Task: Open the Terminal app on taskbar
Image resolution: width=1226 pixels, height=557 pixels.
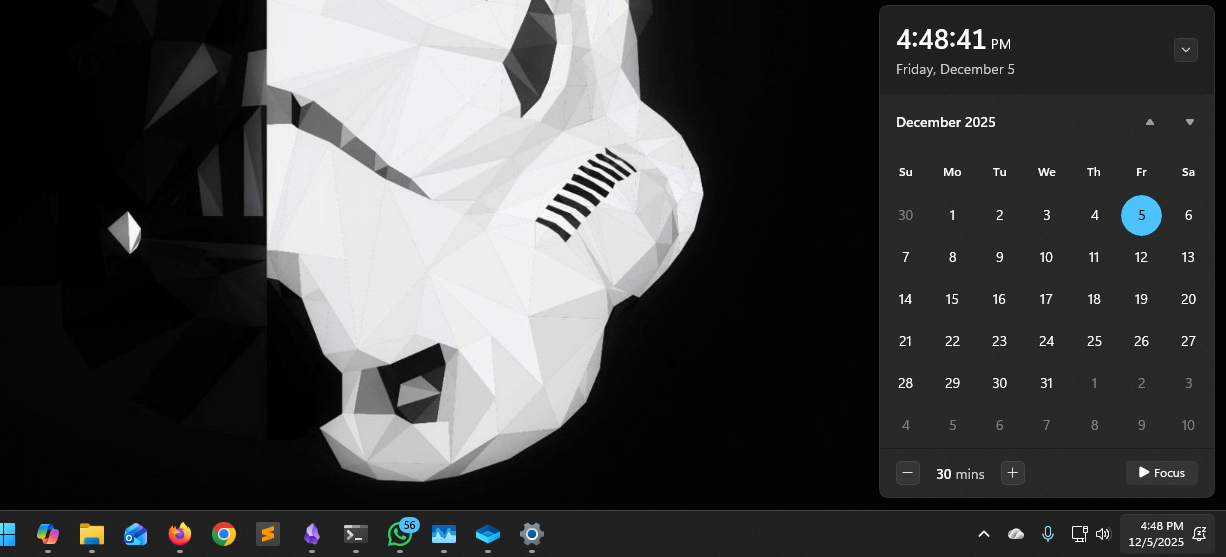Action: tap(355, 534)
